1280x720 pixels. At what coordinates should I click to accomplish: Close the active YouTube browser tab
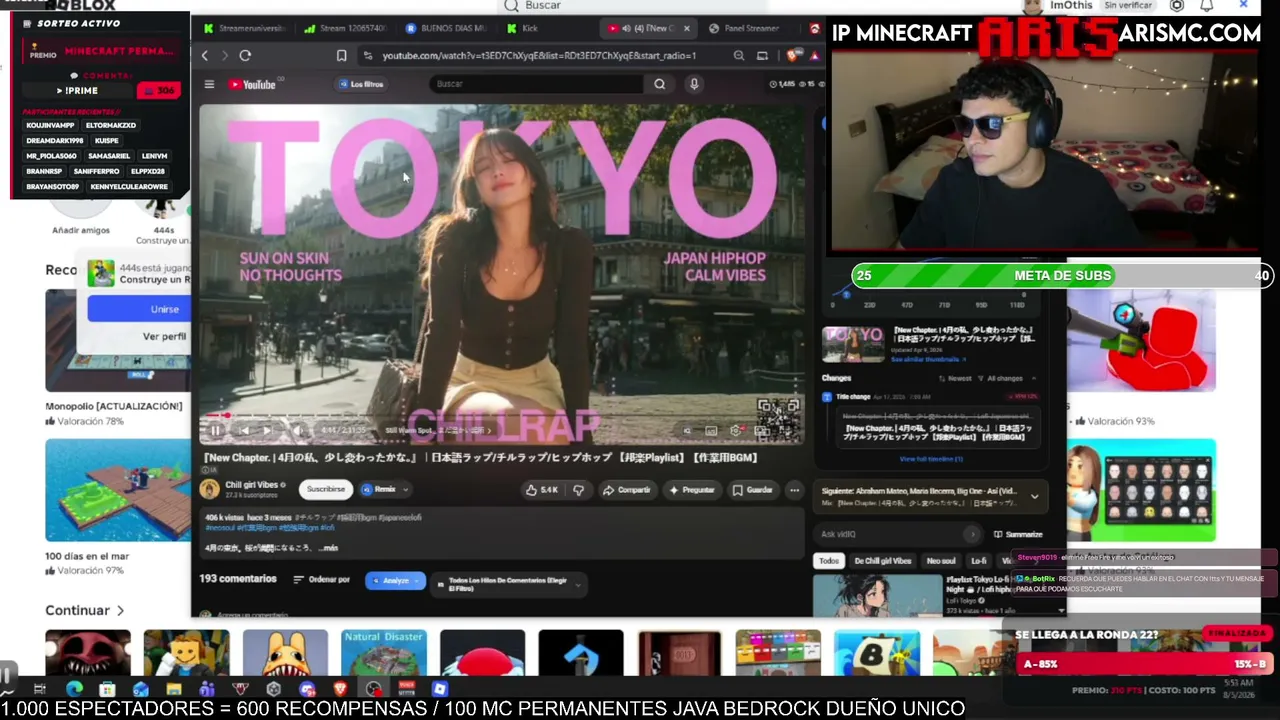[686, 28]
